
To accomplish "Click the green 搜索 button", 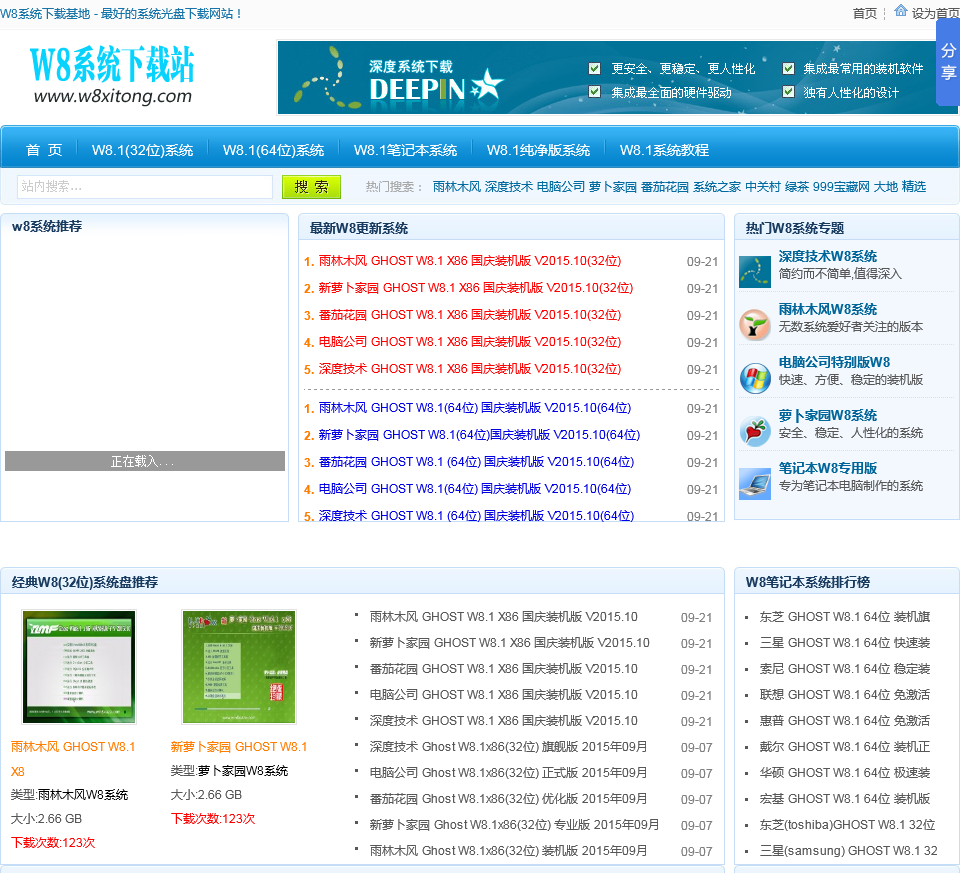I will 311,187.
